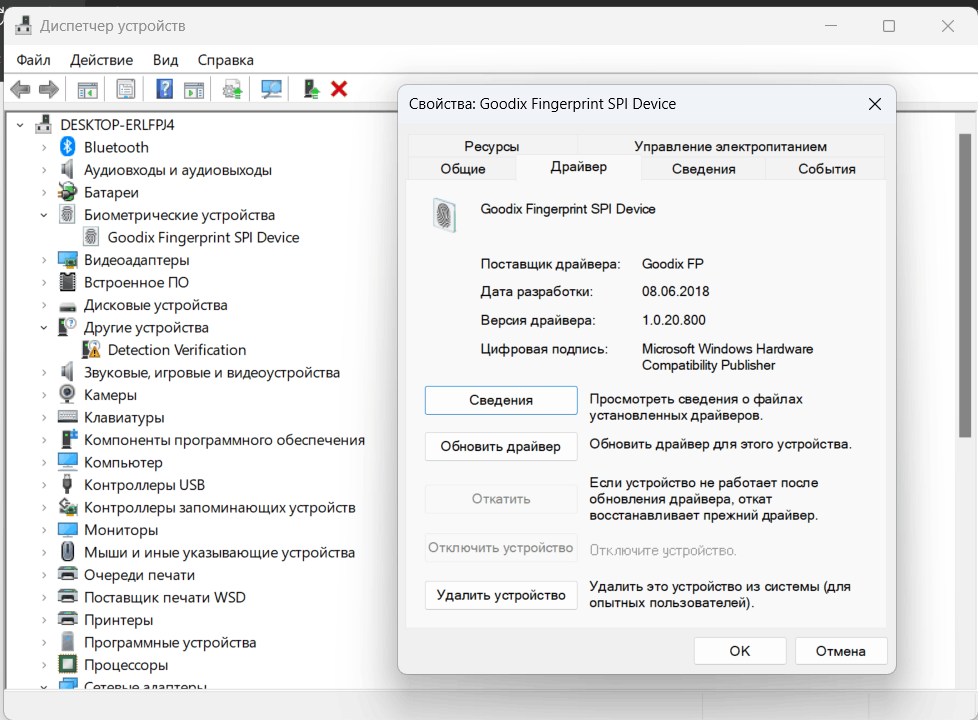Click the show/hide console tree toolbar icon
Viewport: 978px width, 720px height.
[x=87, y=89]
